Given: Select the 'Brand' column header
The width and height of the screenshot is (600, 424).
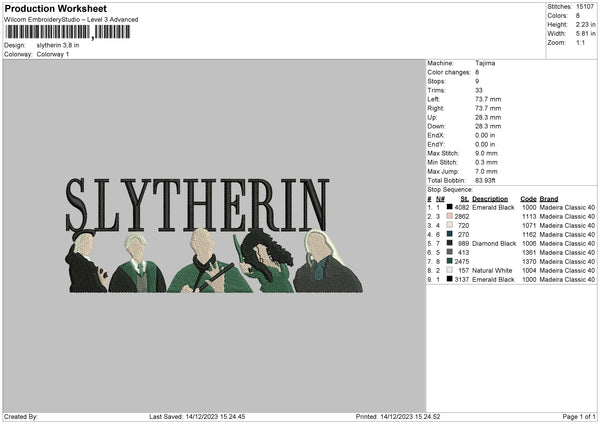Looking at the screenshot, I should click(x=549, y=199).
